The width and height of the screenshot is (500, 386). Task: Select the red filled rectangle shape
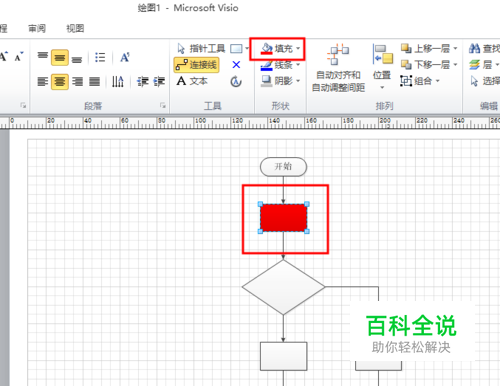[284, 218]
